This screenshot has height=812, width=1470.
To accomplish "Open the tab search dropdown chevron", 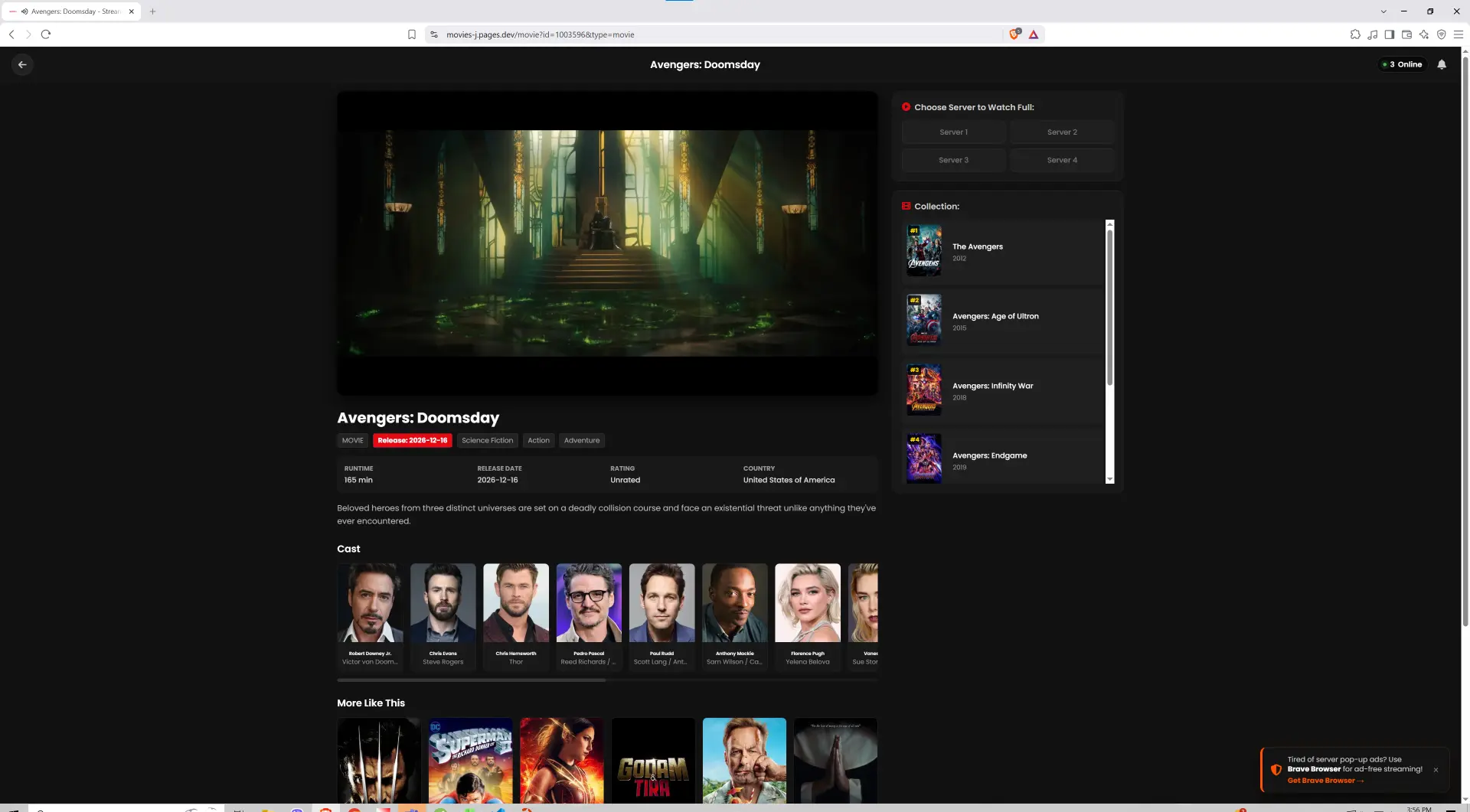I will (x=1383, y=11).
